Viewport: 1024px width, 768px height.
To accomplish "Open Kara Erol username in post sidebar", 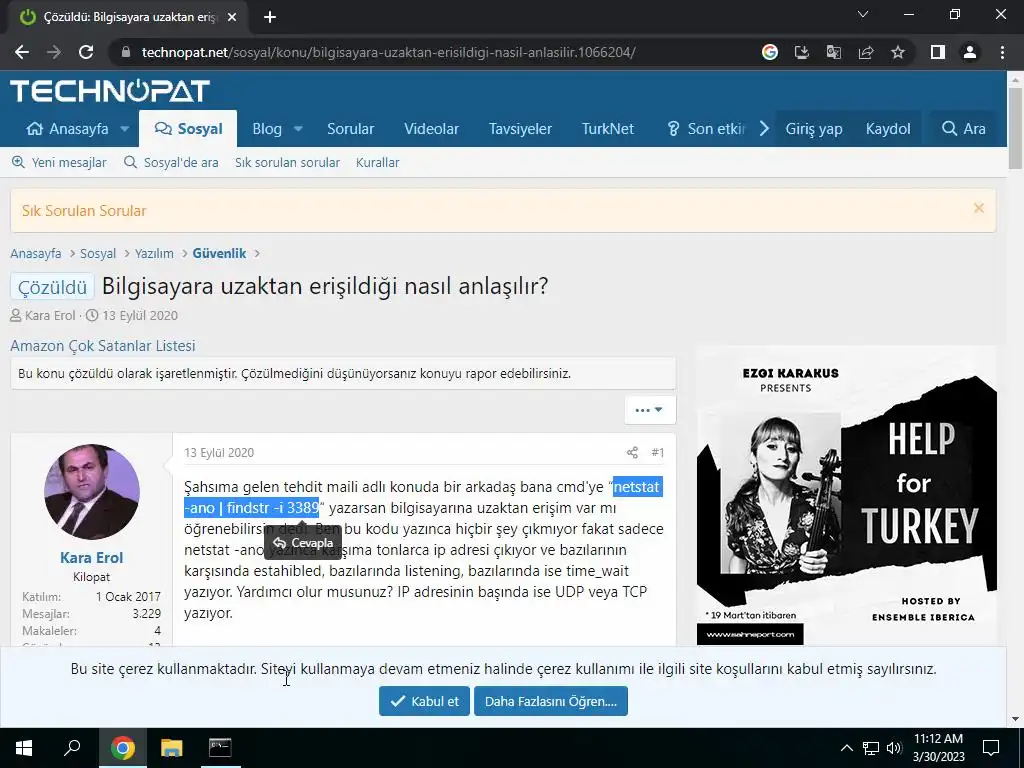I will coord(91,558).
